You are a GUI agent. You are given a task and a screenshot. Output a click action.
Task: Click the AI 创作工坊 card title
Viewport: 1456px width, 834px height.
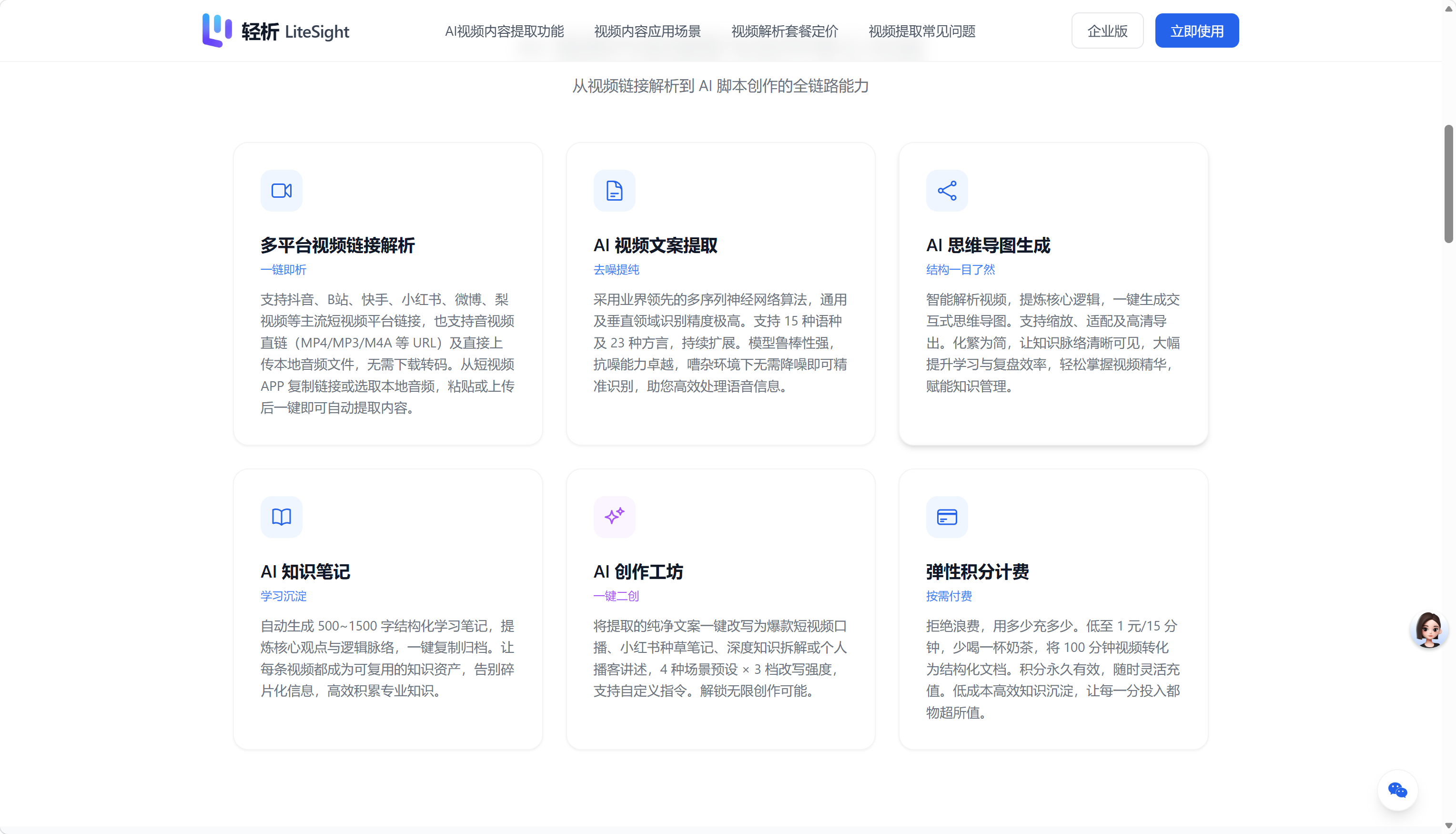click(x=638, y=572)
